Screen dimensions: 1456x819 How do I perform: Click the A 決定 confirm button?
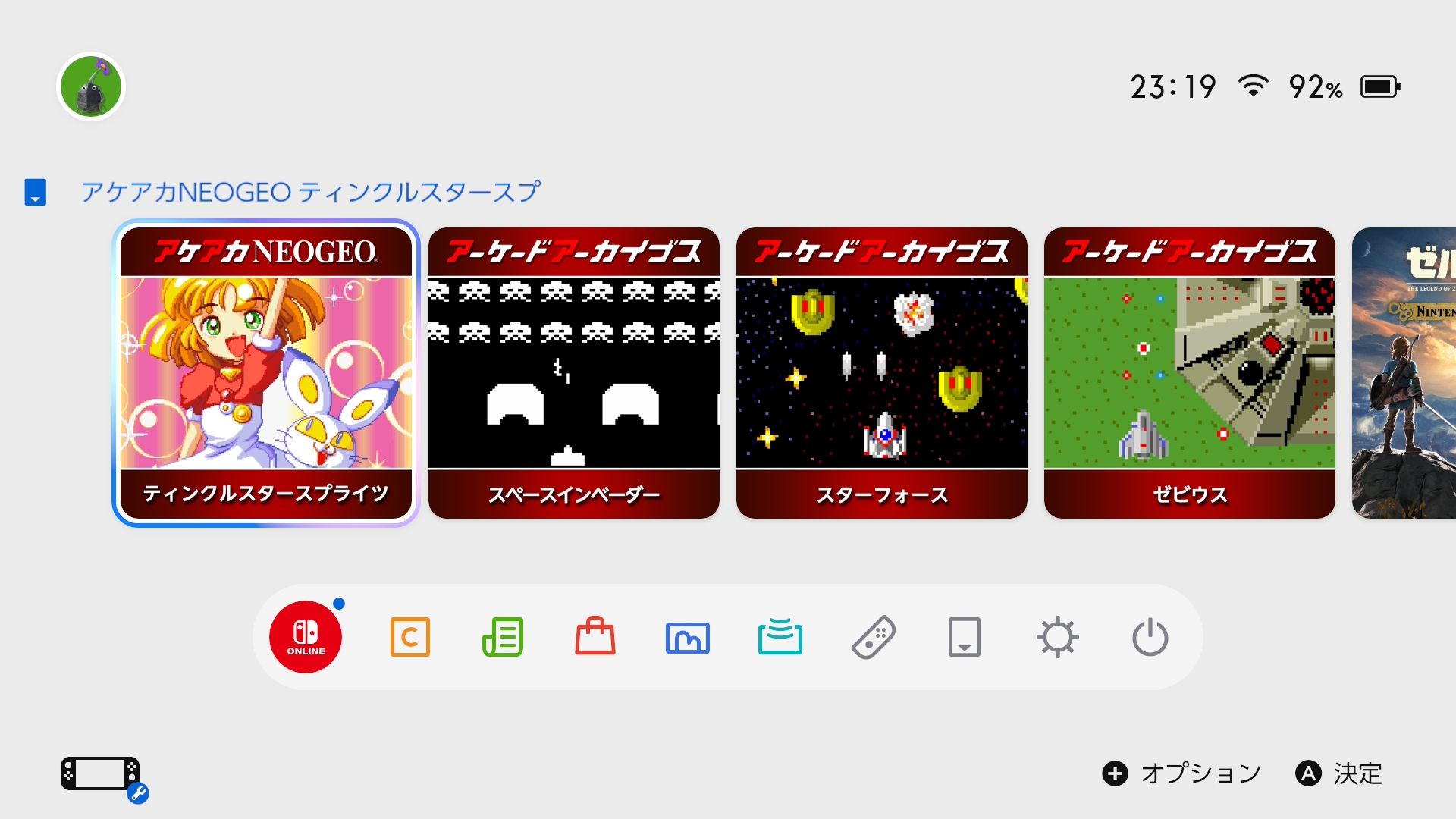coord(1339,773)
